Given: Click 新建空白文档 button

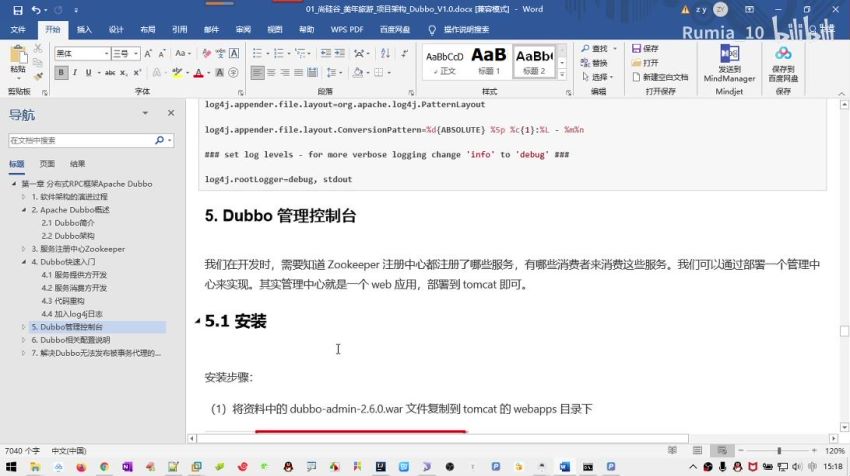Looking at the screenshot, I should (660, 77).
